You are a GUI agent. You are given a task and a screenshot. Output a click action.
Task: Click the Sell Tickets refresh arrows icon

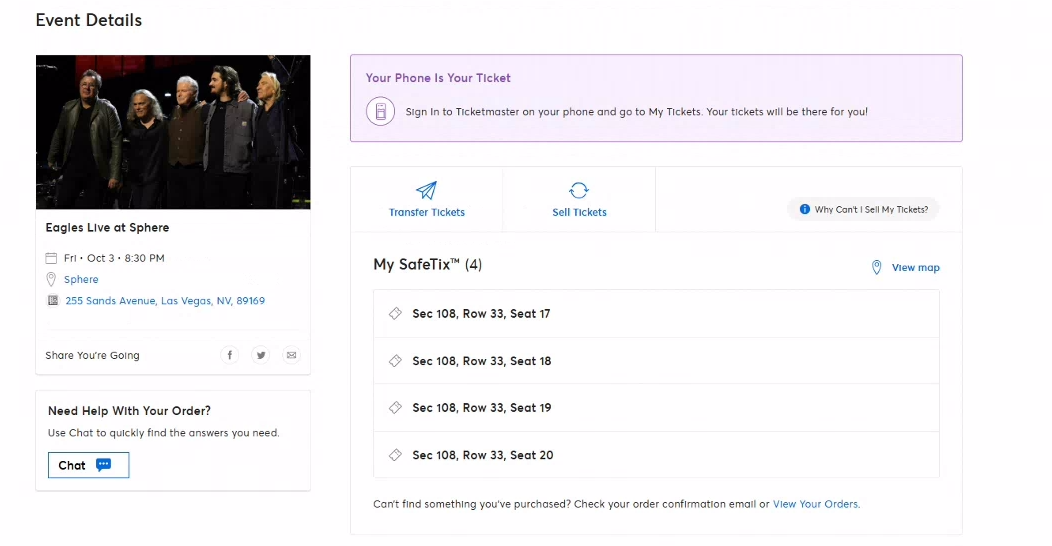pyautogui.click(x=579, y=190)
